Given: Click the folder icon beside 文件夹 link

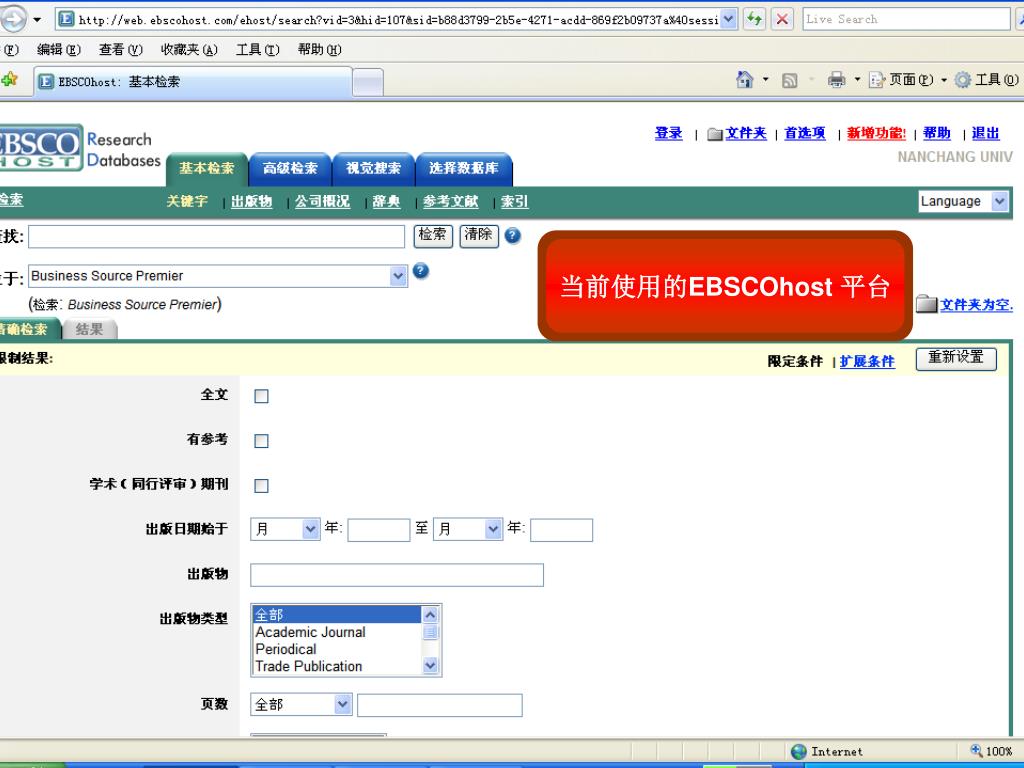Looking at the screenshot, I should click(x=715, y=134).
